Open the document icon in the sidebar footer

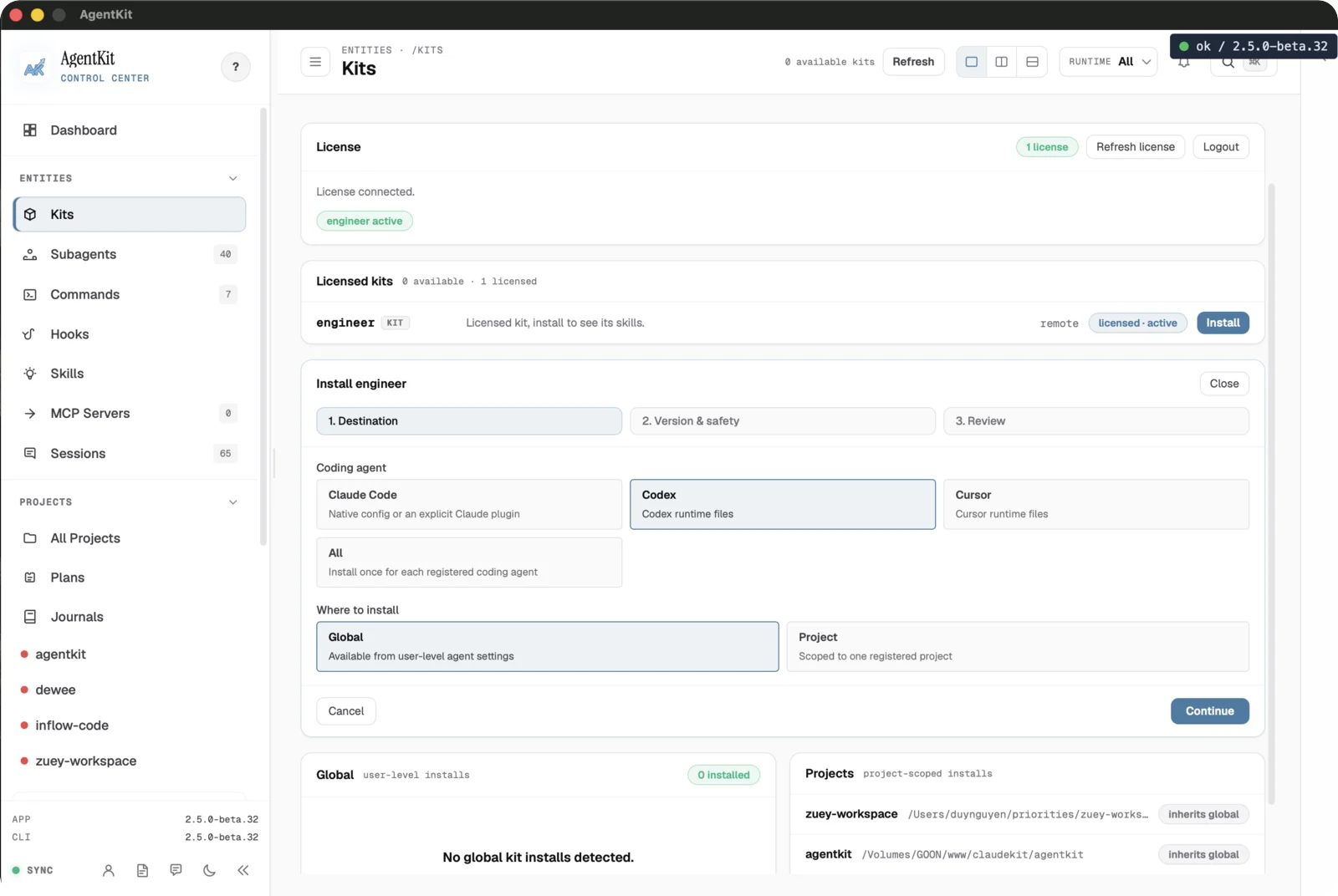pos(142,870)
